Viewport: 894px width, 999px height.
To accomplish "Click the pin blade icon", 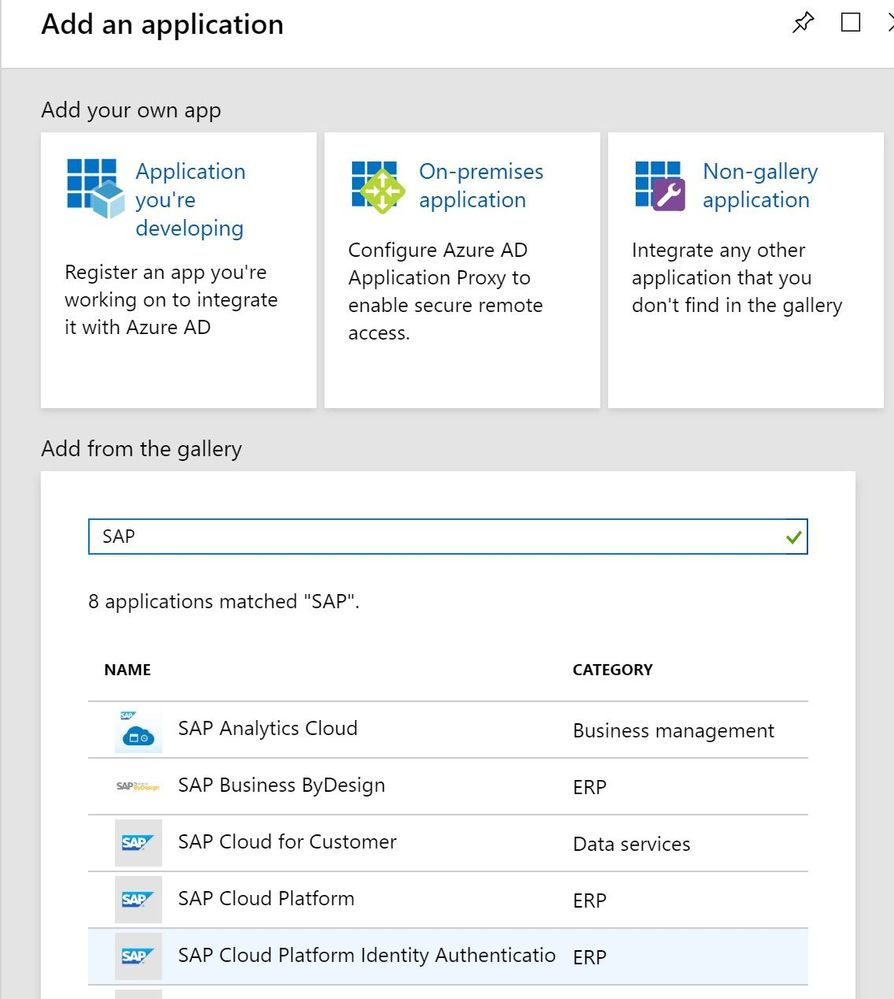I will (x=803, y=23).
